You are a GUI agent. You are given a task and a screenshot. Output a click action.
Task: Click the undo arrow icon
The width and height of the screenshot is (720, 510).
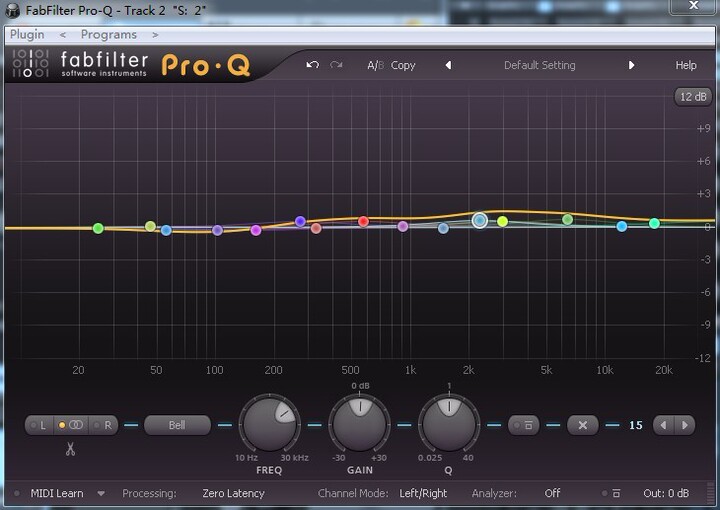point(312,65)
